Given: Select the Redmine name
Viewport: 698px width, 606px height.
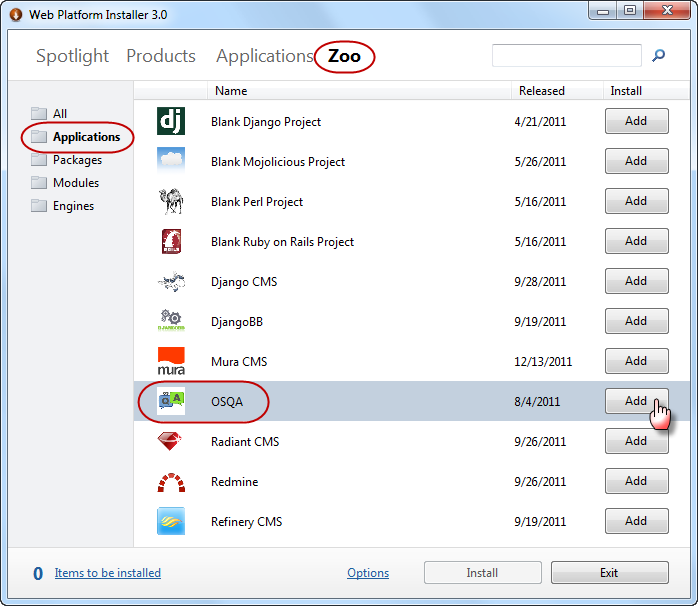Looking at the screenshot, I should coord(235,482).
